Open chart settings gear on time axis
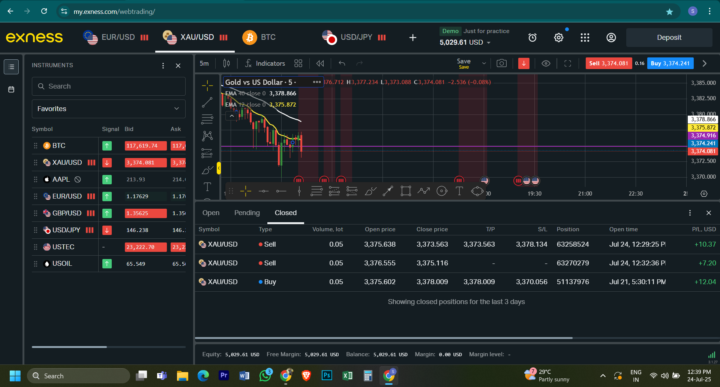The width and height of the screenshot is (720, 387). [x=704, y=194]
